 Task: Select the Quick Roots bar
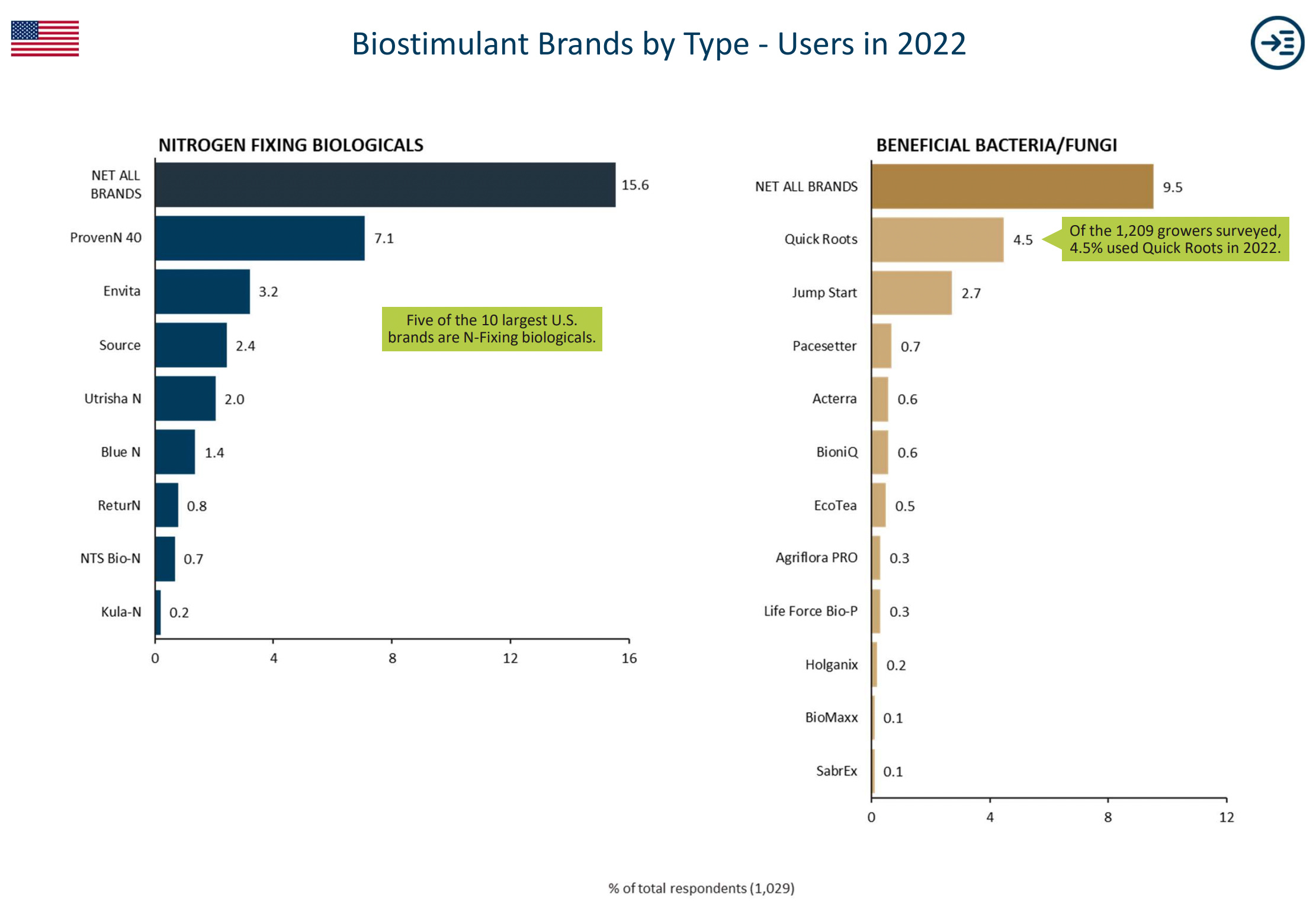[936, 239]
